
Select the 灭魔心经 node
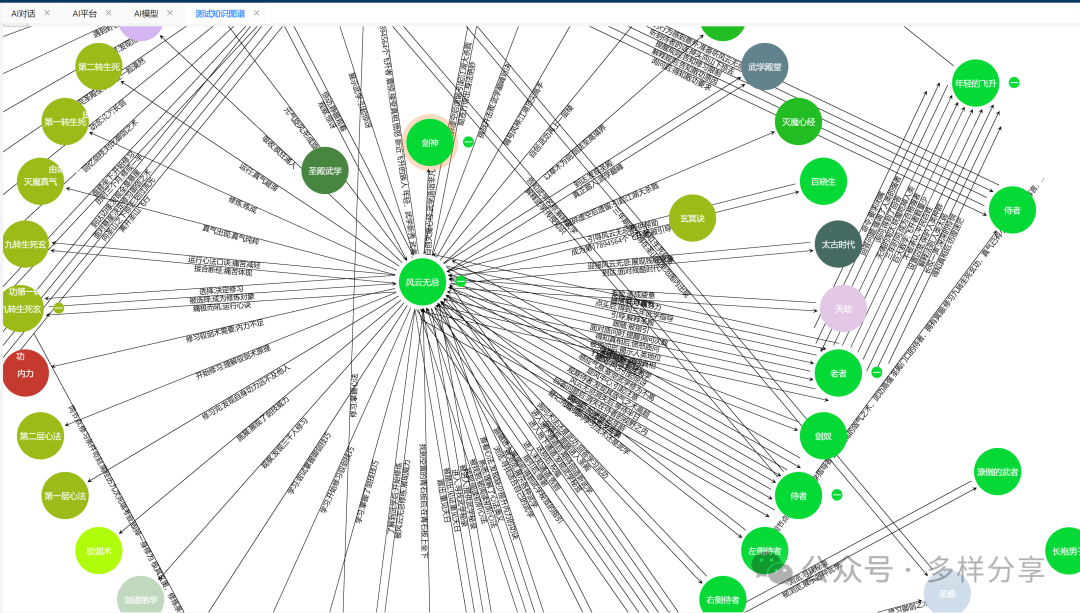[798, 121]
